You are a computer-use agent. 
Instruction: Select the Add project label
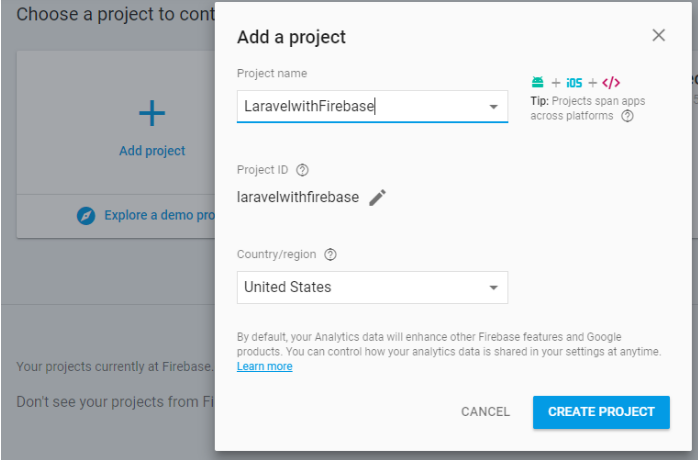(152, 151)
